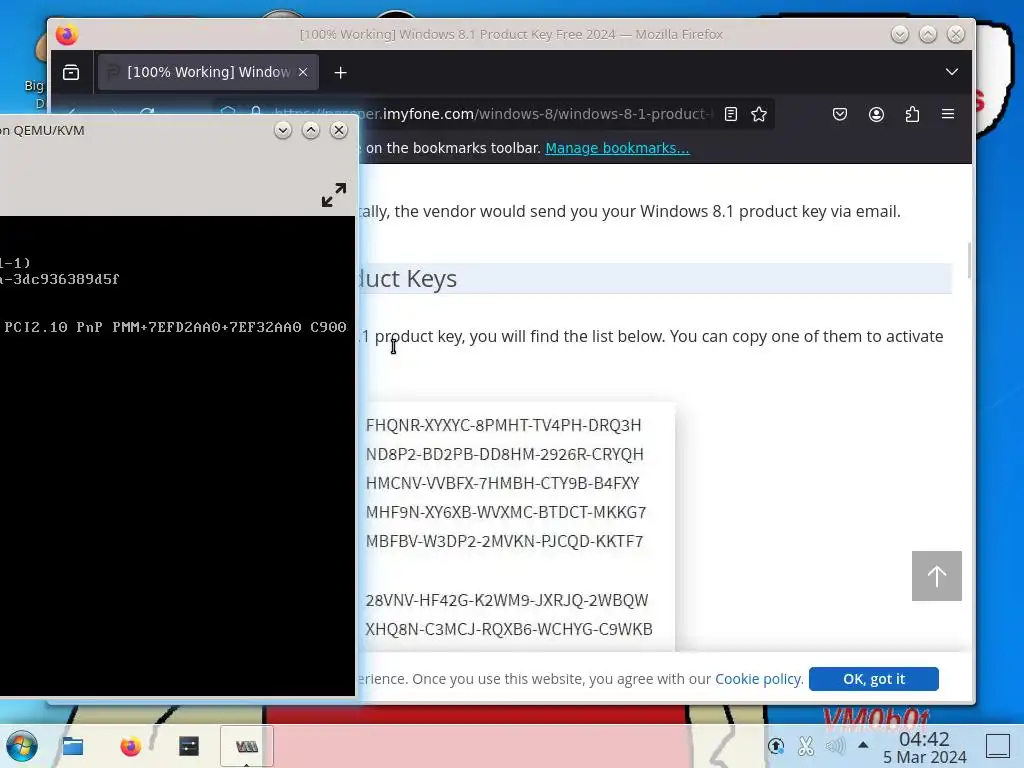The height and width of the screenshot is (768, 1024).
Task: Click key 28VNV-HF42G-K2WM9-JXRJQ-2WBQW
Action: (x=507, y=600)
